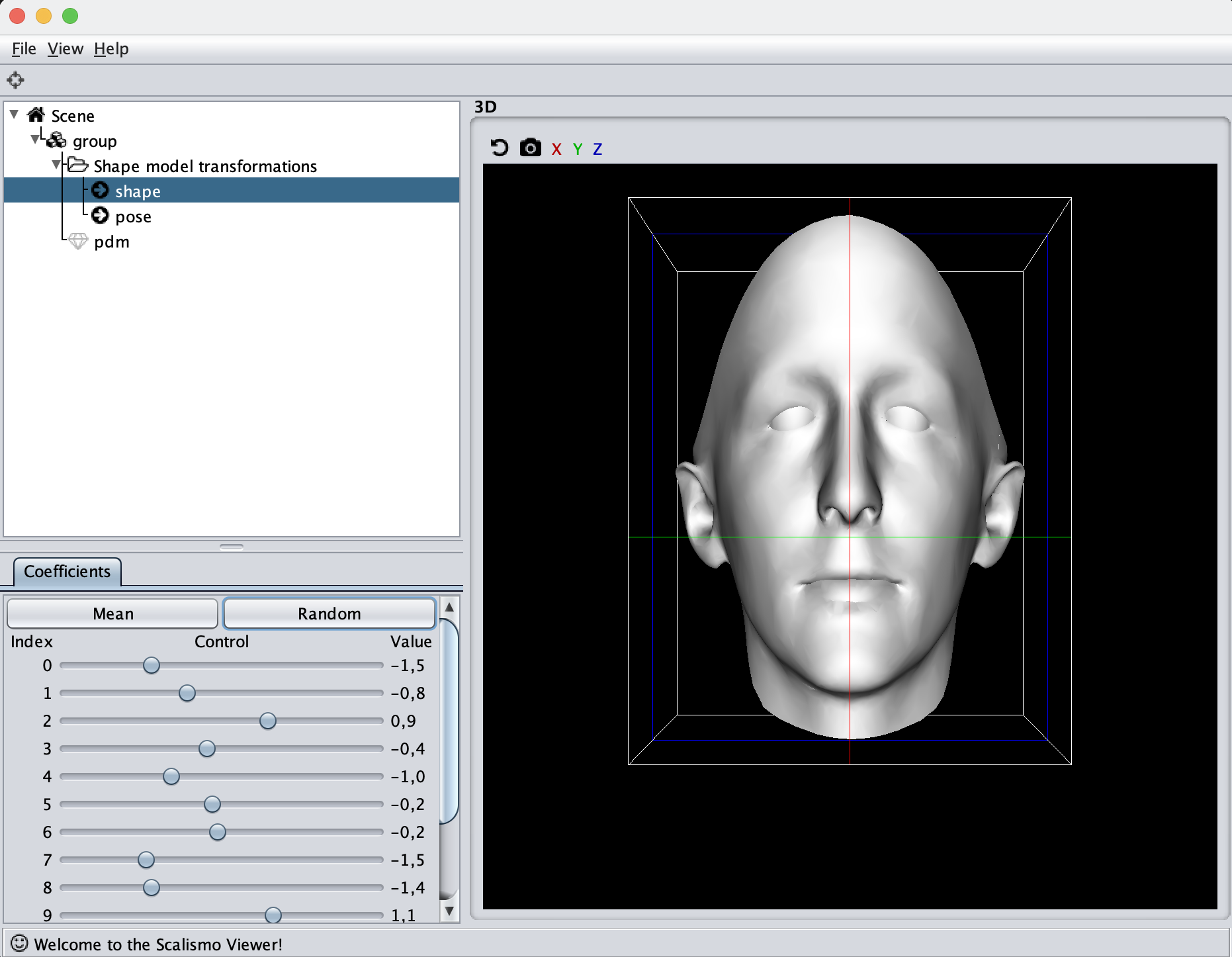Image resolution: width=1232 pixels, height=957 pixels.
Task: Click the 'Value' column header
Action: pyautogui.click(x=411, y=641)
